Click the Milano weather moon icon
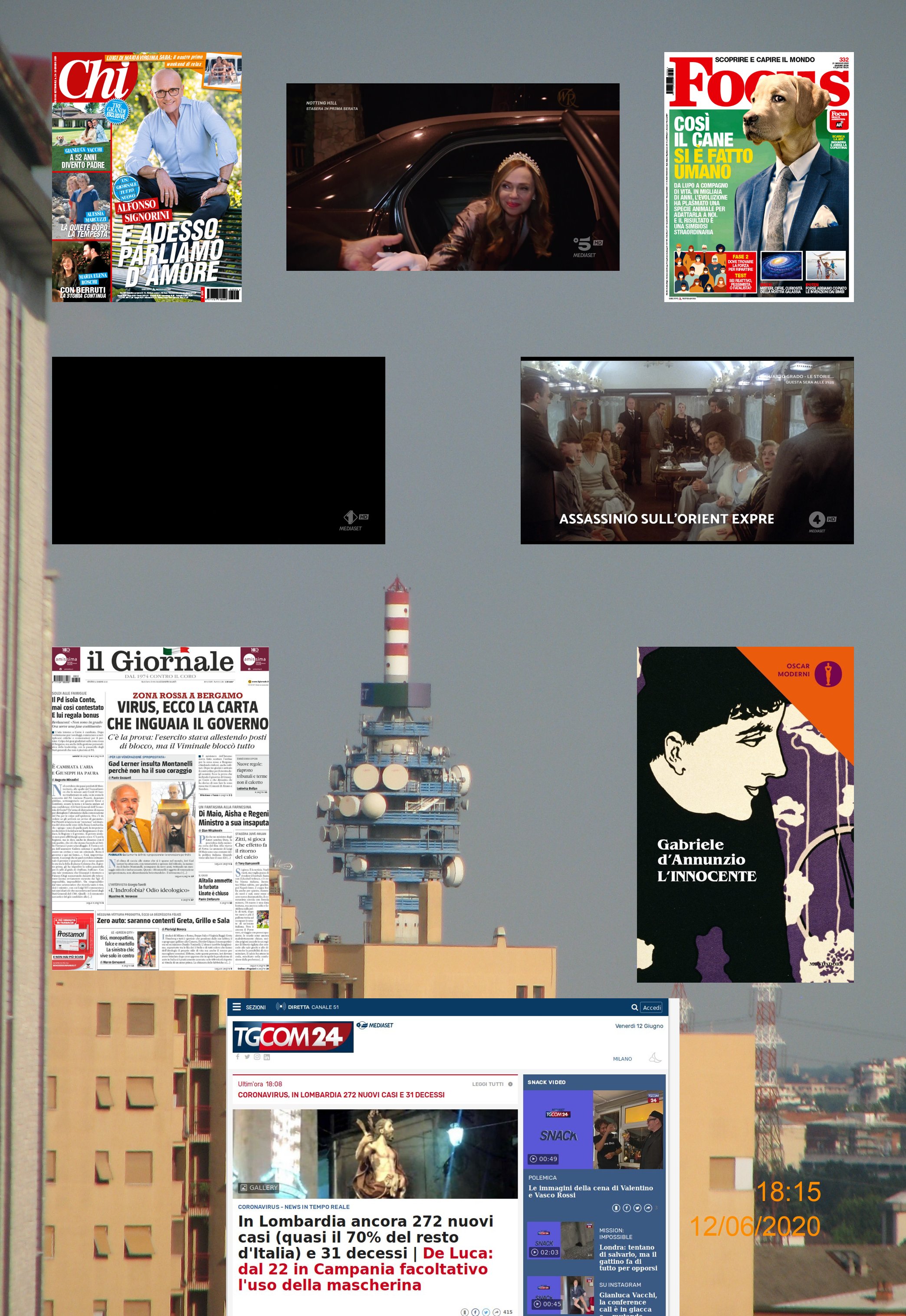 coord(655,1058)
